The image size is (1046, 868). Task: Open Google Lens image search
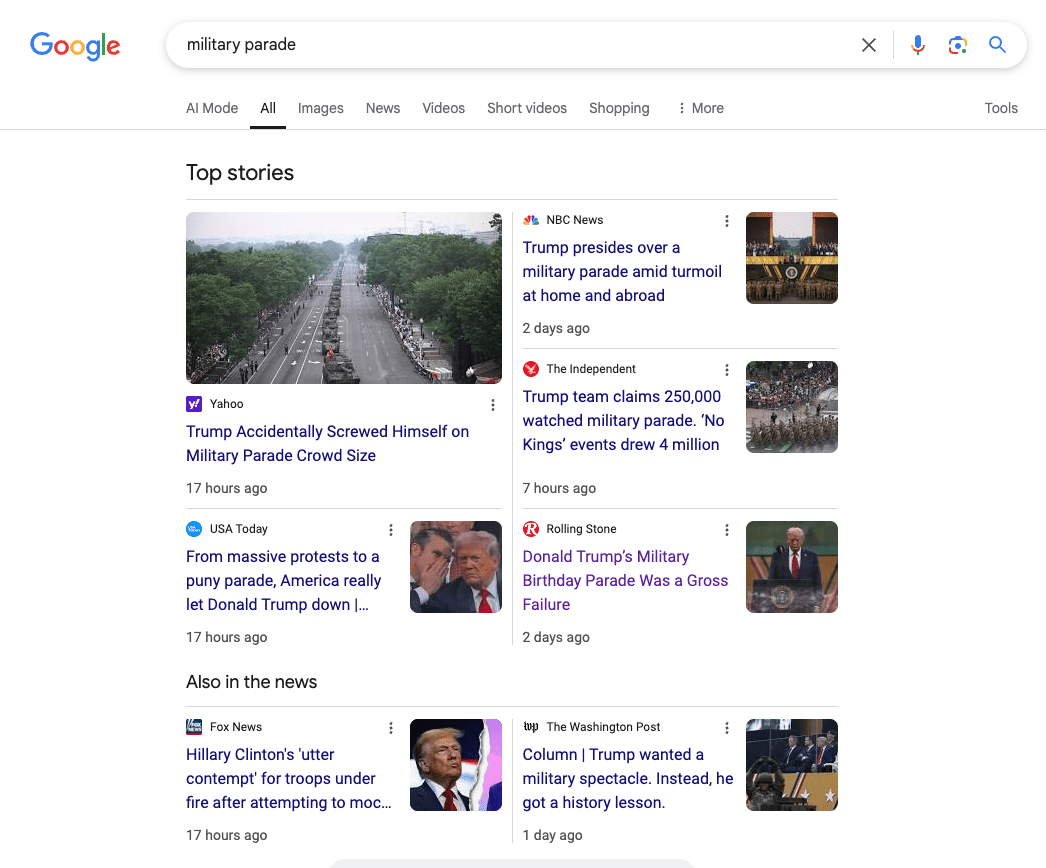click(957, 45)
